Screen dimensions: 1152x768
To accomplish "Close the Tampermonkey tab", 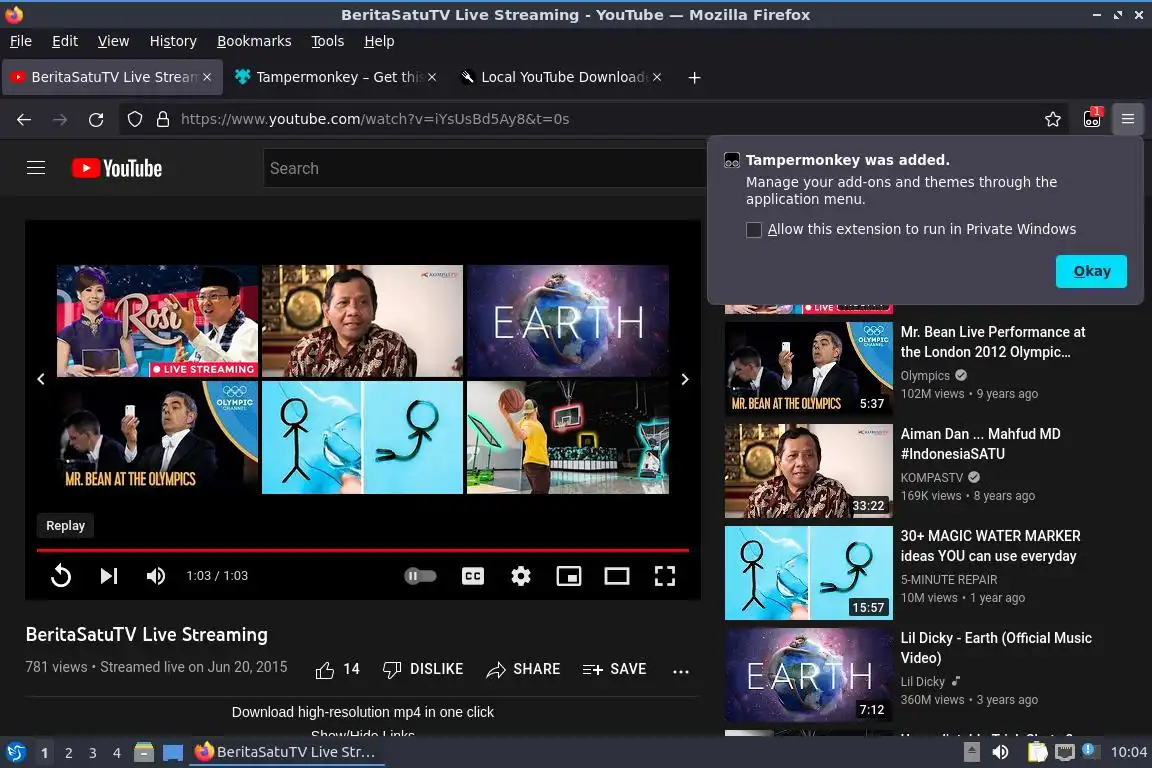I will [432, 77].
